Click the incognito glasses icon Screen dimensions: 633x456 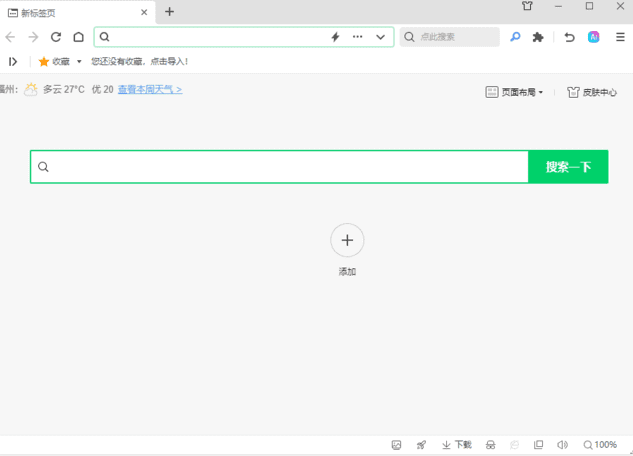pos(490,445)
